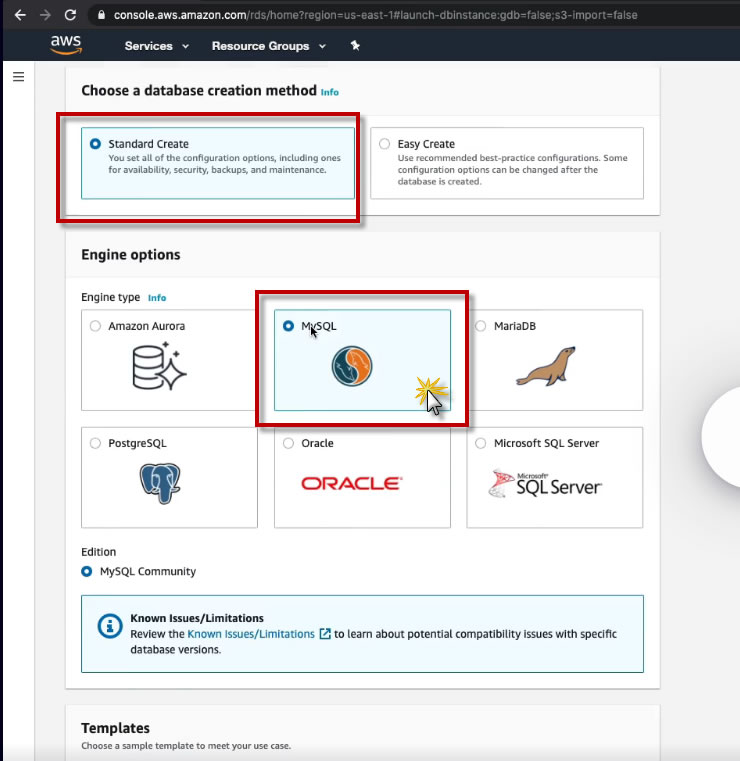
Task: Click the Microsoft SQL Server logo
Action: click(x=545, y=484)
